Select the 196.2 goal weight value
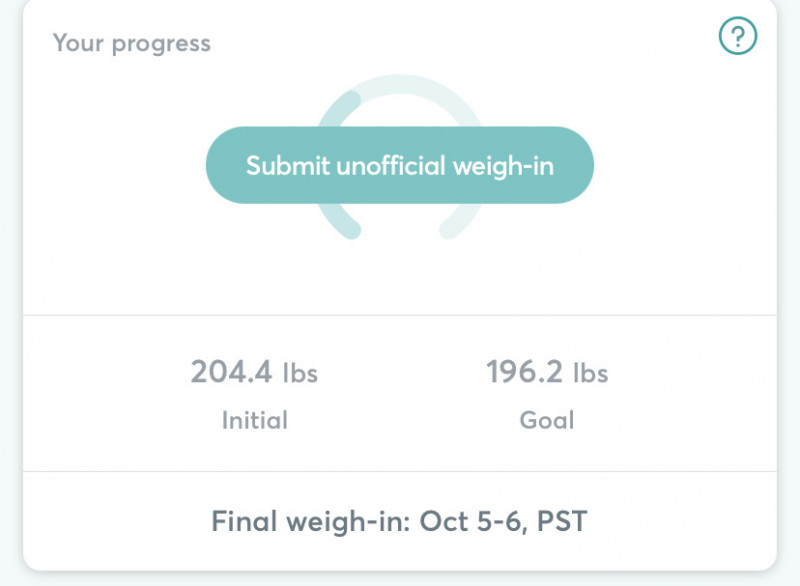The image size is (800, 586). pos(525,373)
